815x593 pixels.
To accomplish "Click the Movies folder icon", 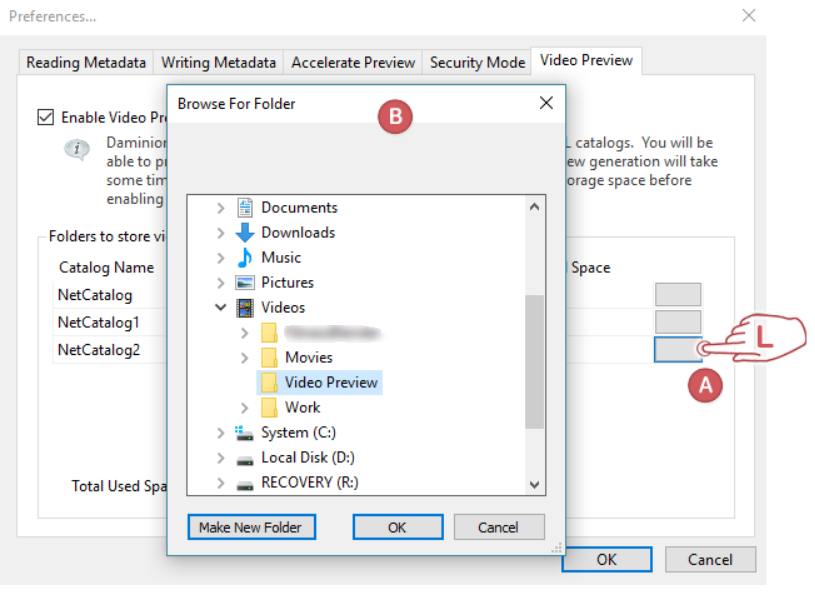I will coord(269,358).
